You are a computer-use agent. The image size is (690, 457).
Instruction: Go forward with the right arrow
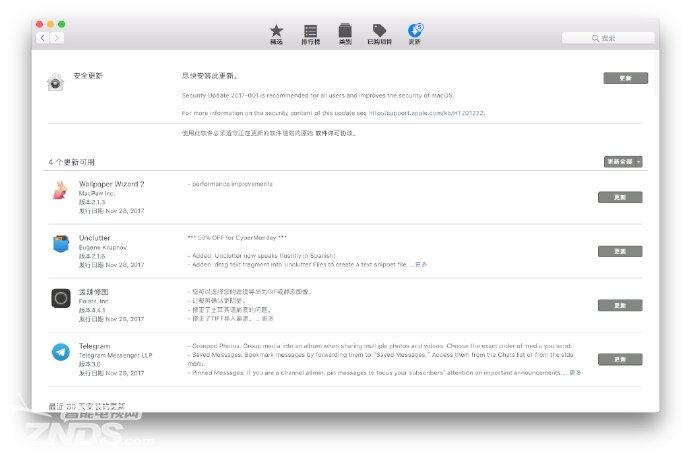point(57,38)
